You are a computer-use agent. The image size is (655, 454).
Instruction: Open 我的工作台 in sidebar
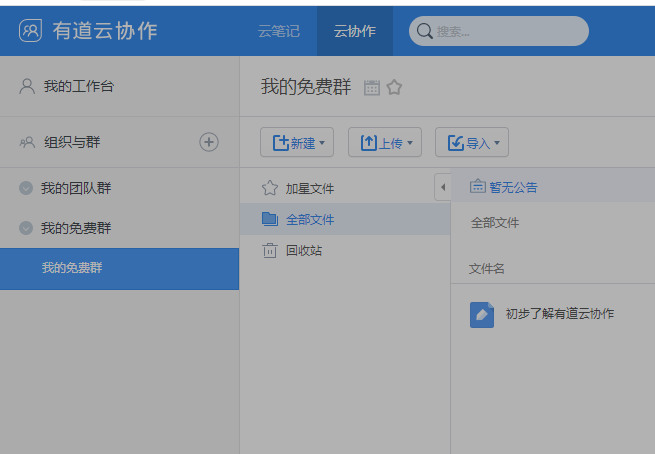click(119, 86)
